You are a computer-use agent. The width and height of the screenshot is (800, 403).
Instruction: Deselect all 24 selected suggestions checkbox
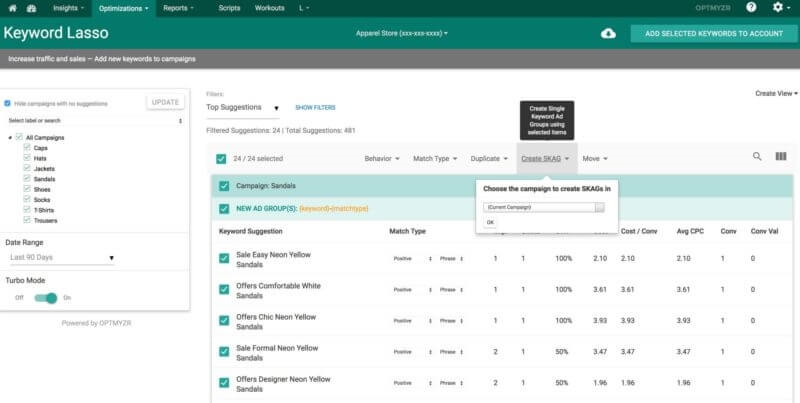(x=221, y=159)
